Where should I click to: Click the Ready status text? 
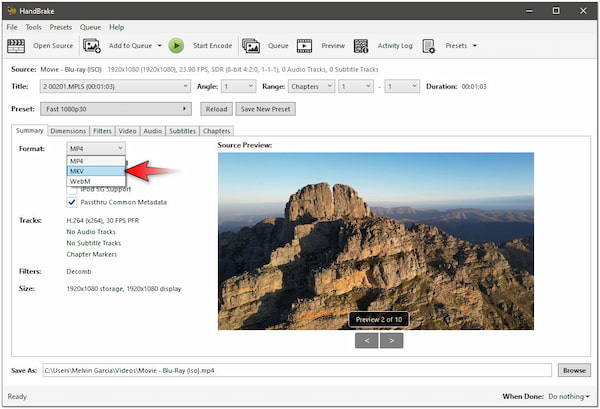point(17,396)
